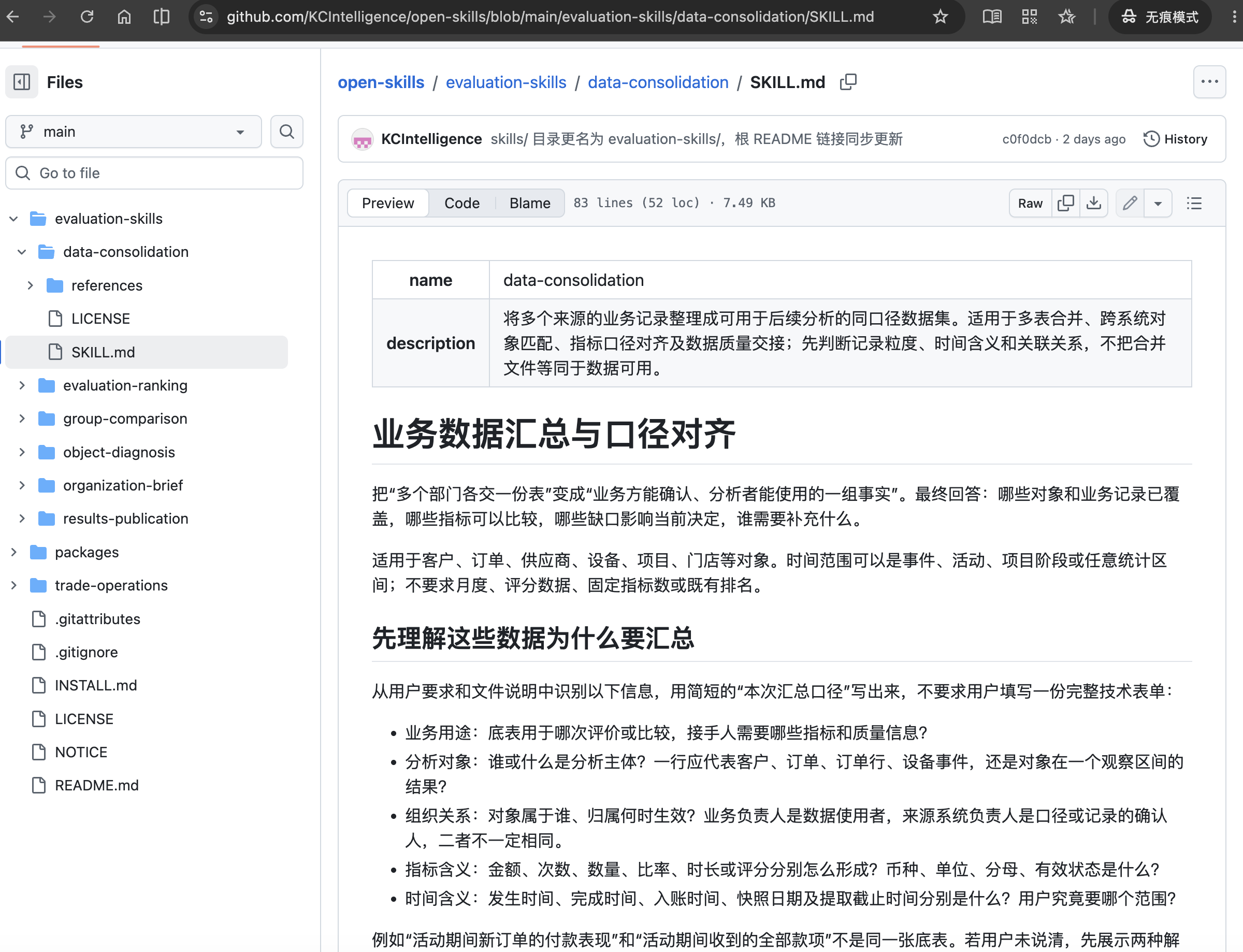Switch to the Blame tab
The height and width of the screenshot is (952, 1243).
click(x=530, y=203)
